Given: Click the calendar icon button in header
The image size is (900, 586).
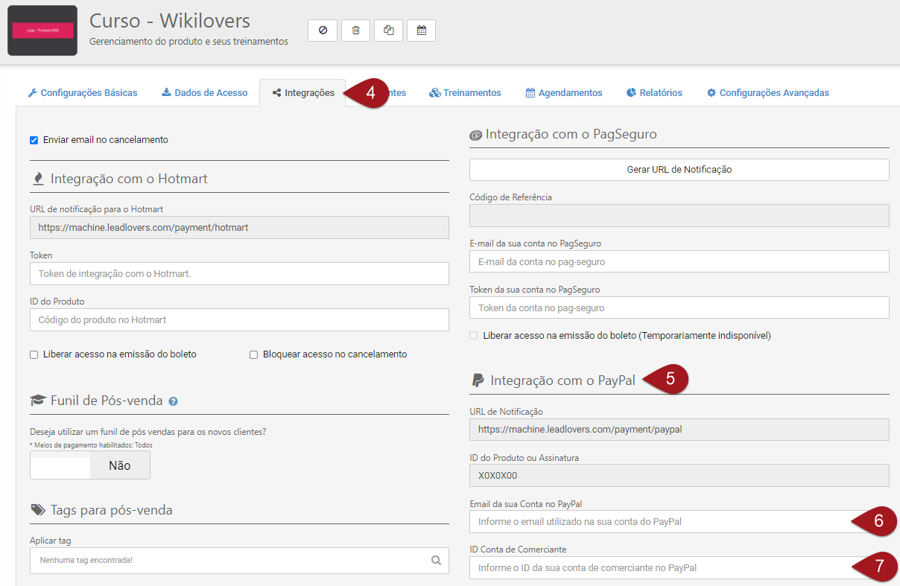Looking at the screenshot, I should 421,30.
